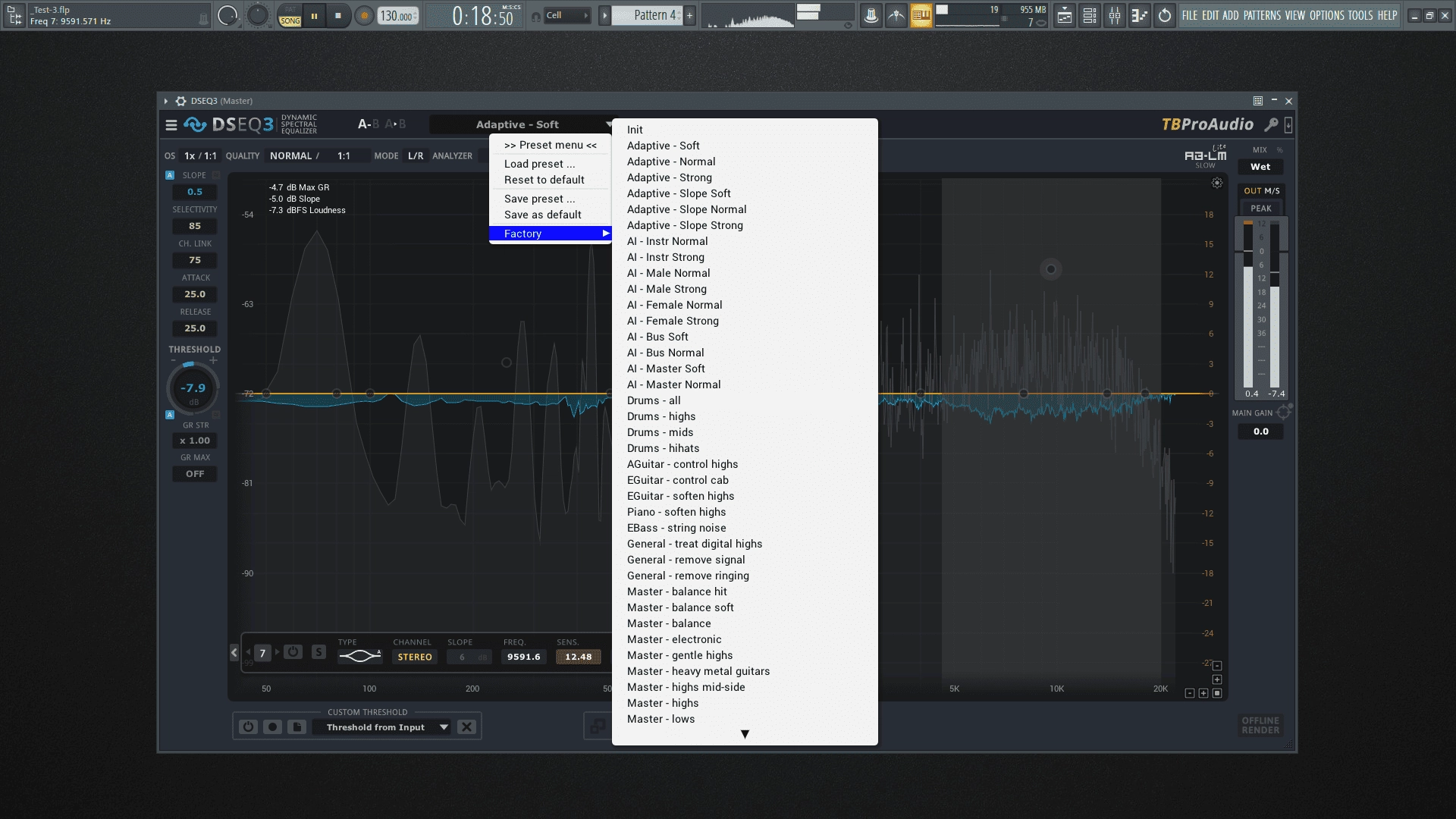This screenshot has width=1456, height=819.
Task: Open the analyzer display gear settings
Action: [1217, 183]
